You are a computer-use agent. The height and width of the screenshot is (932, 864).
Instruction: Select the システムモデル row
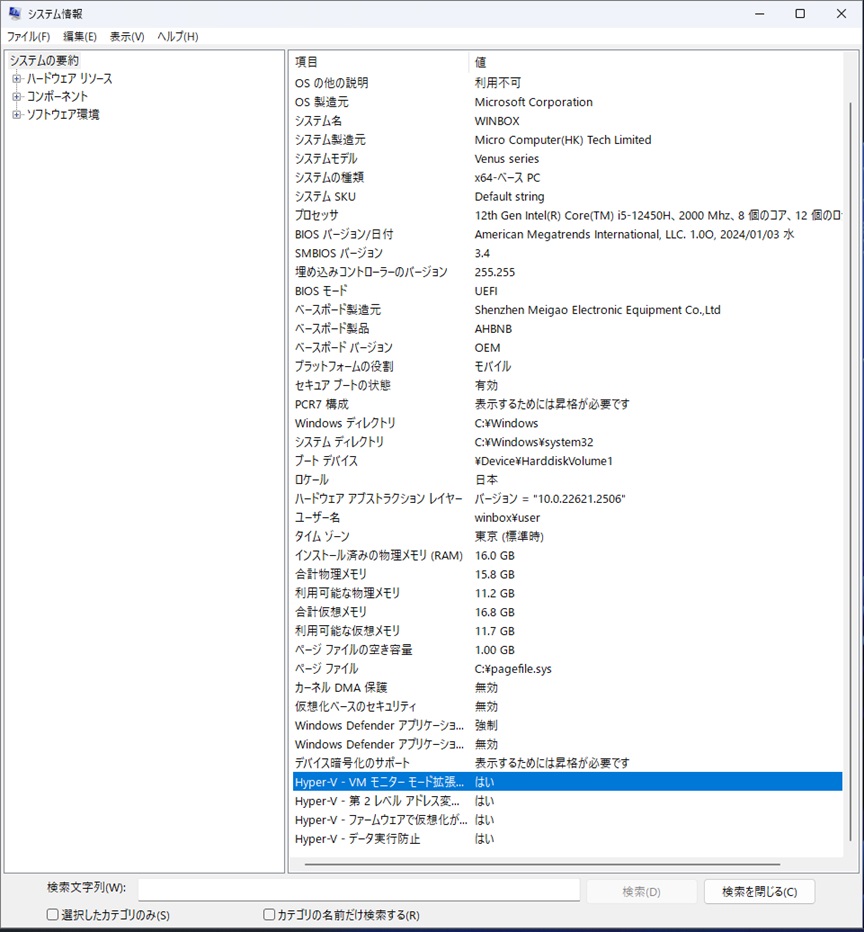[x=567, y=159]
